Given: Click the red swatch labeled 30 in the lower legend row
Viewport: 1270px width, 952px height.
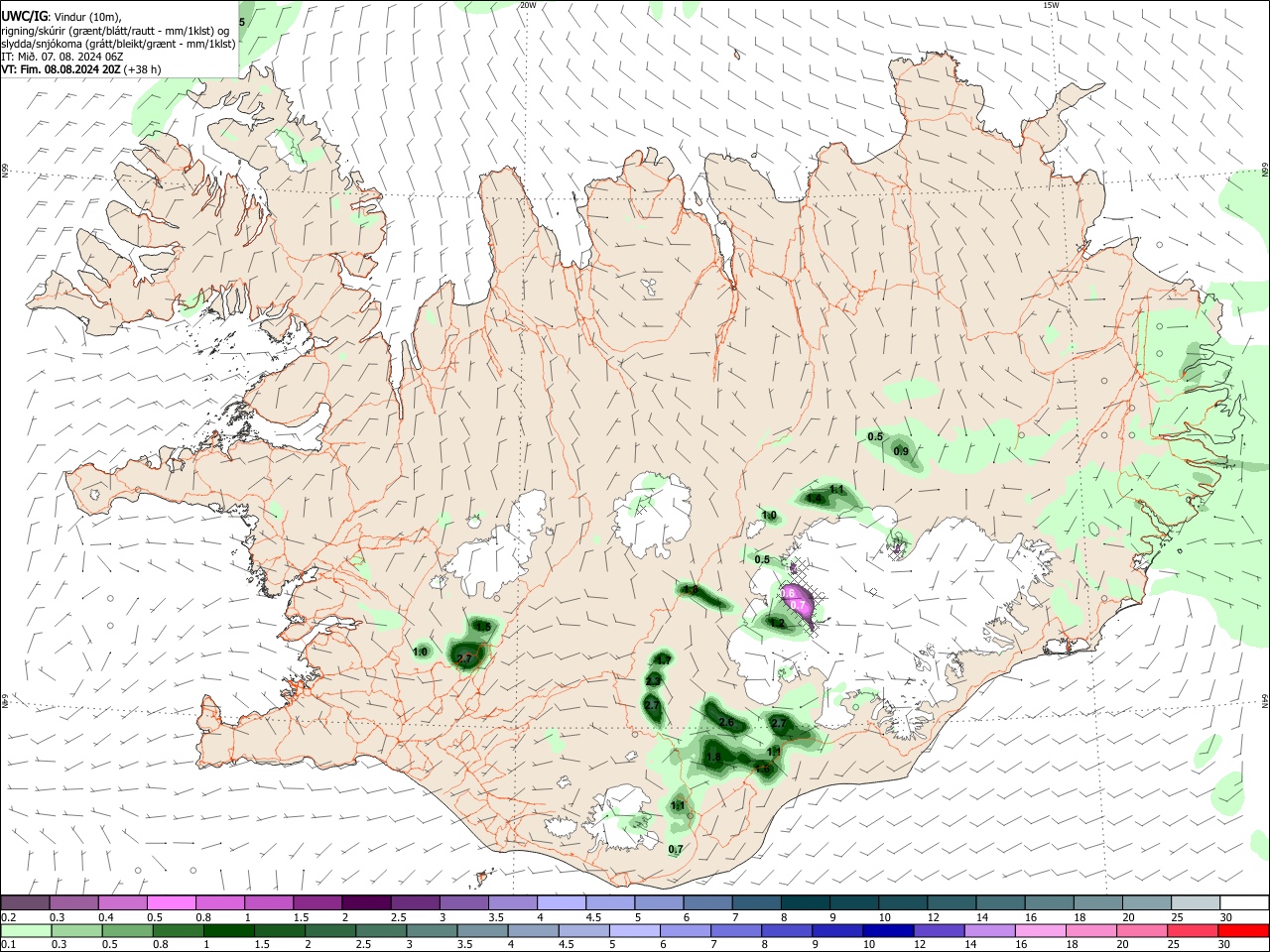Looking at the screenshot, I should tap(1244, 930).
